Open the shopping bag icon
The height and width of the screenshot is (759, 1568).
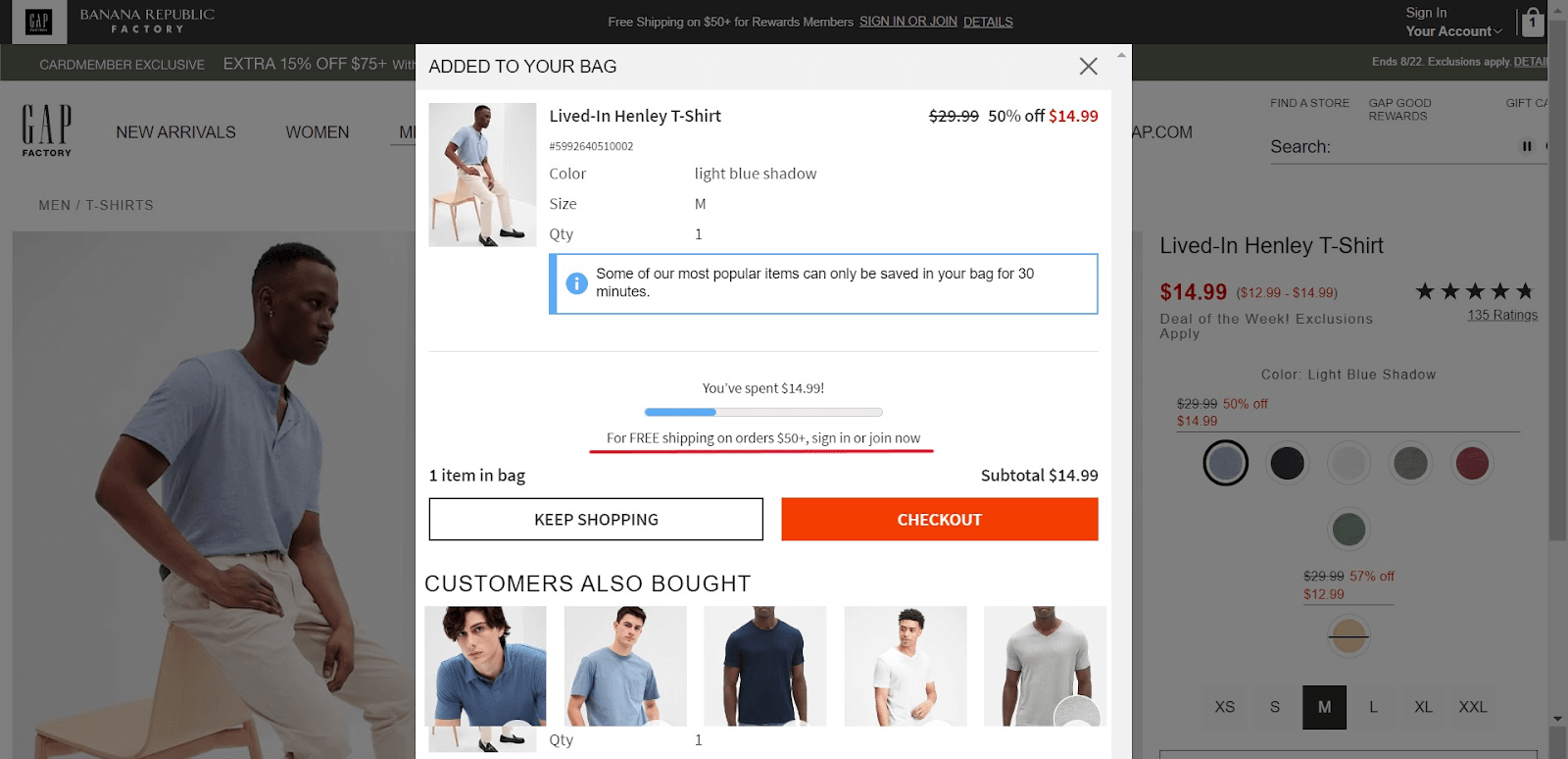(x=1533, y=21)
